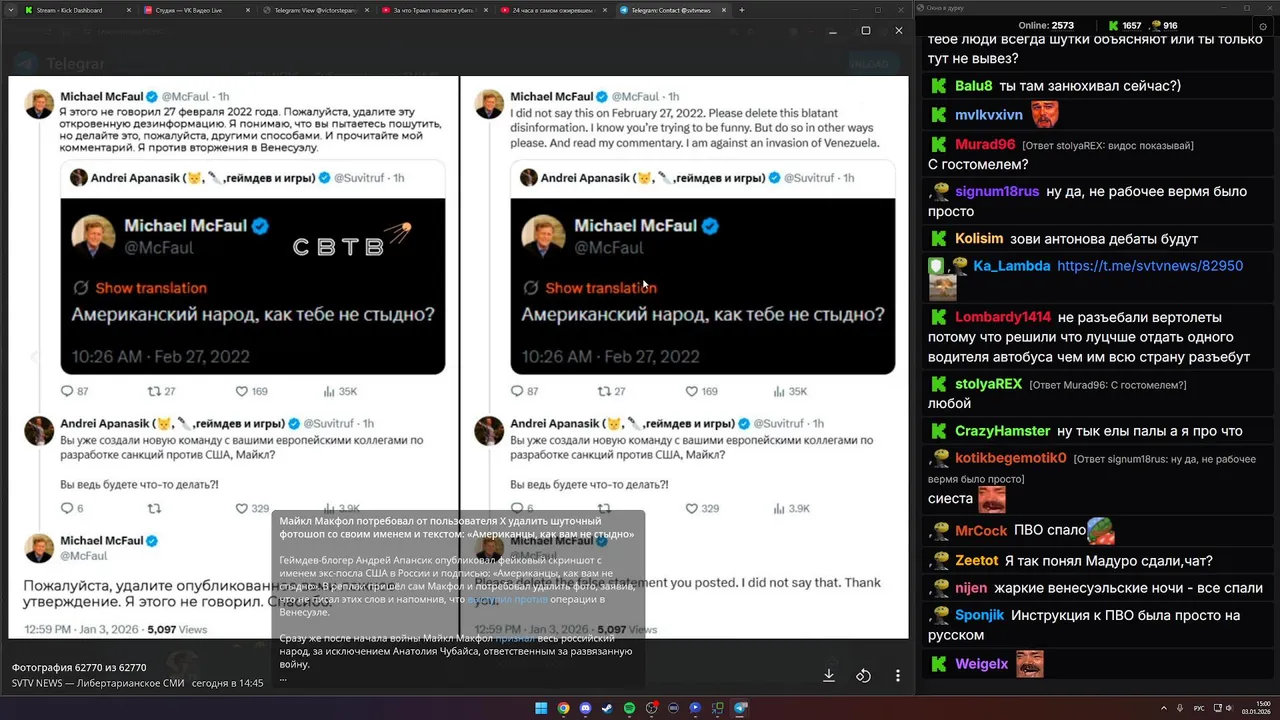
Task: Click the emote after 'ПВО спало'
Action: 1101,530
